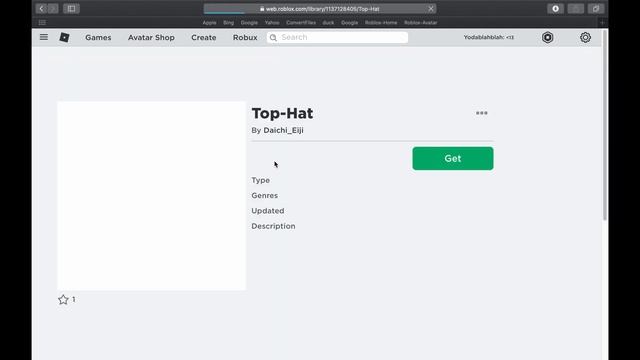Click the search magnifier icon
Viewport: 640px width, 360px height.
[273, 38]
